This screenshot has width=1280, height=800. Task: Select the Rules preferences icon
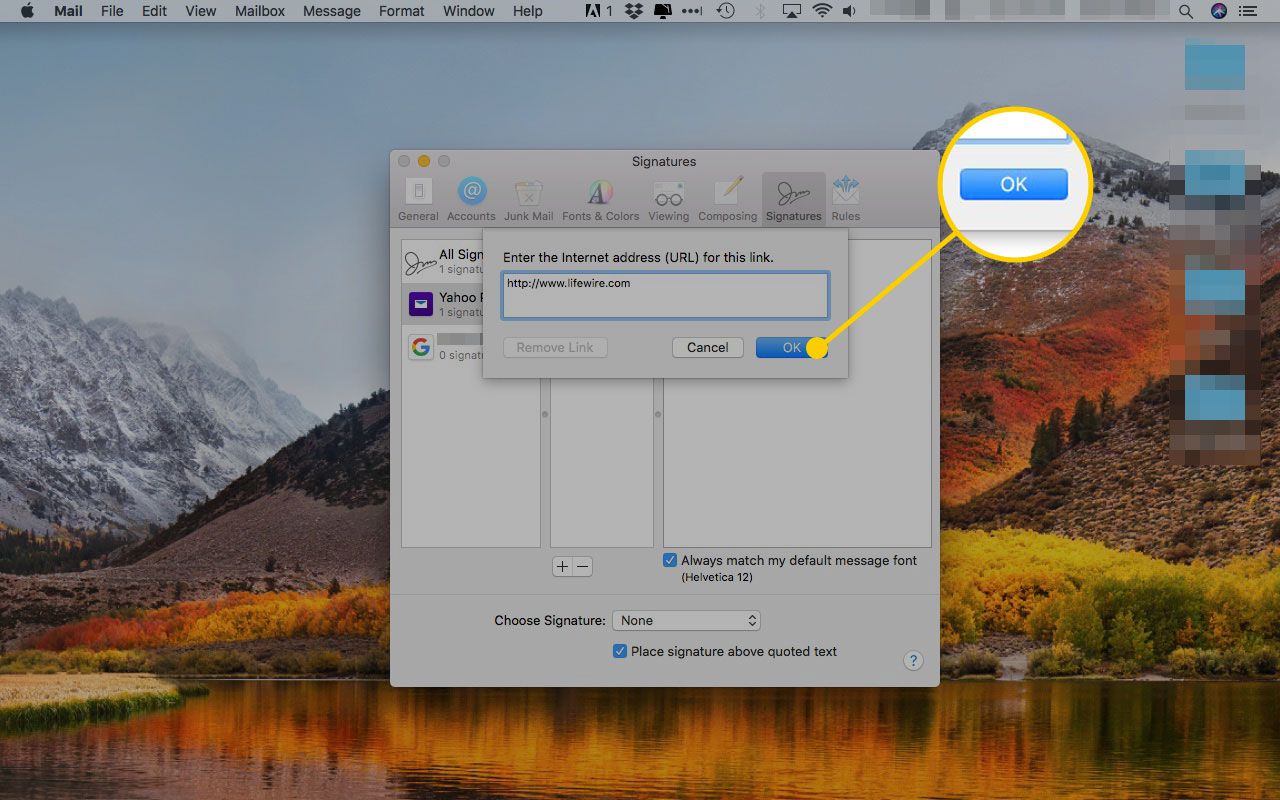pyautogui.click(x=845, y=199)
